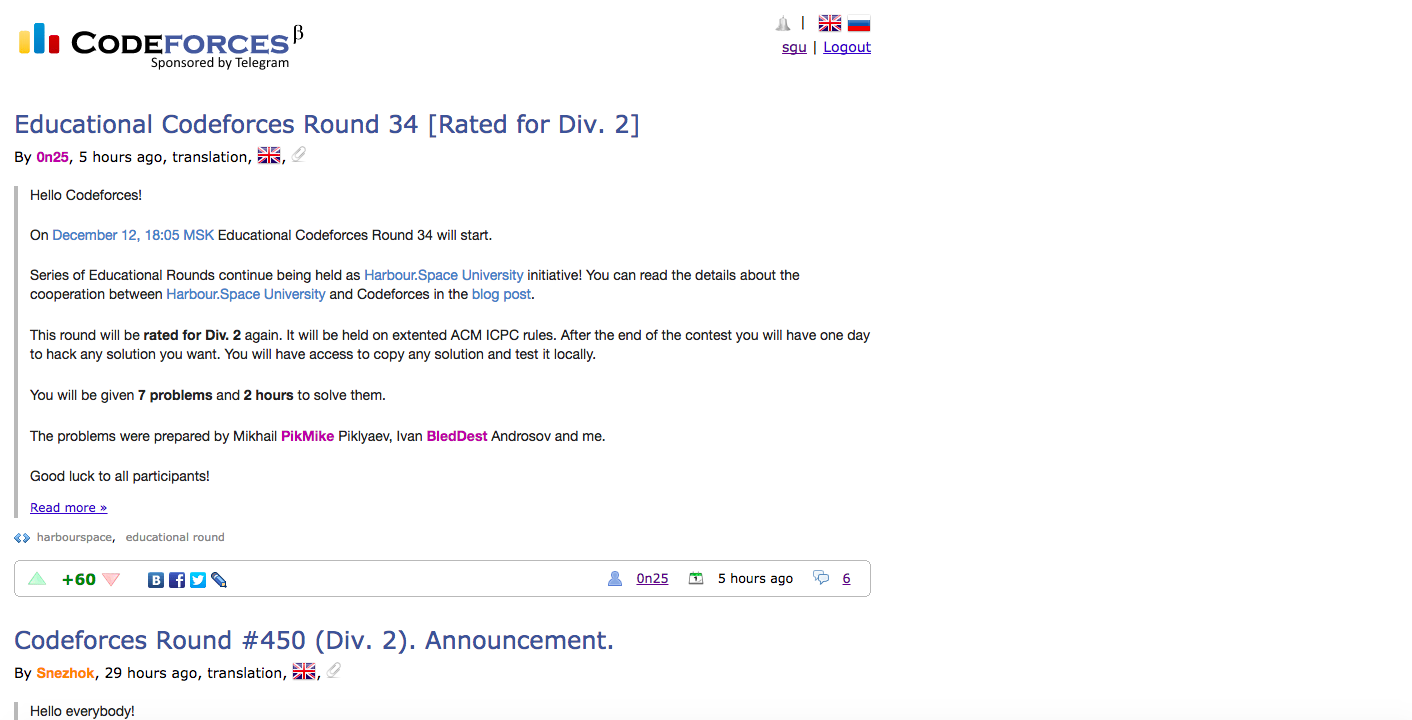Click the Codeforces logo
1412x720 pixels.
pyautogui.click(x=160, y=44)
